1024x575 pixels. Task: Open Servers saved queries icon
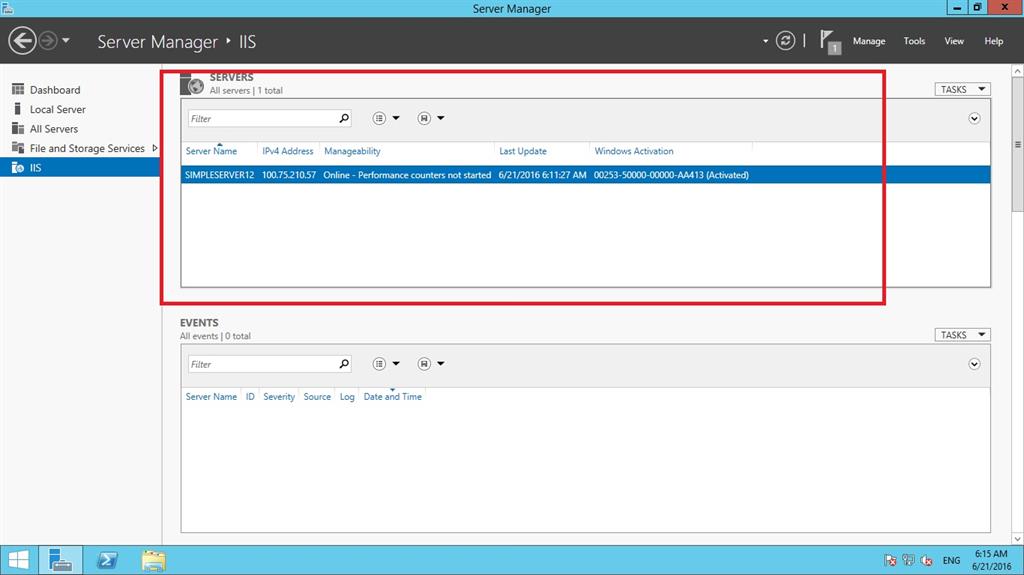[x=424, y=118]
